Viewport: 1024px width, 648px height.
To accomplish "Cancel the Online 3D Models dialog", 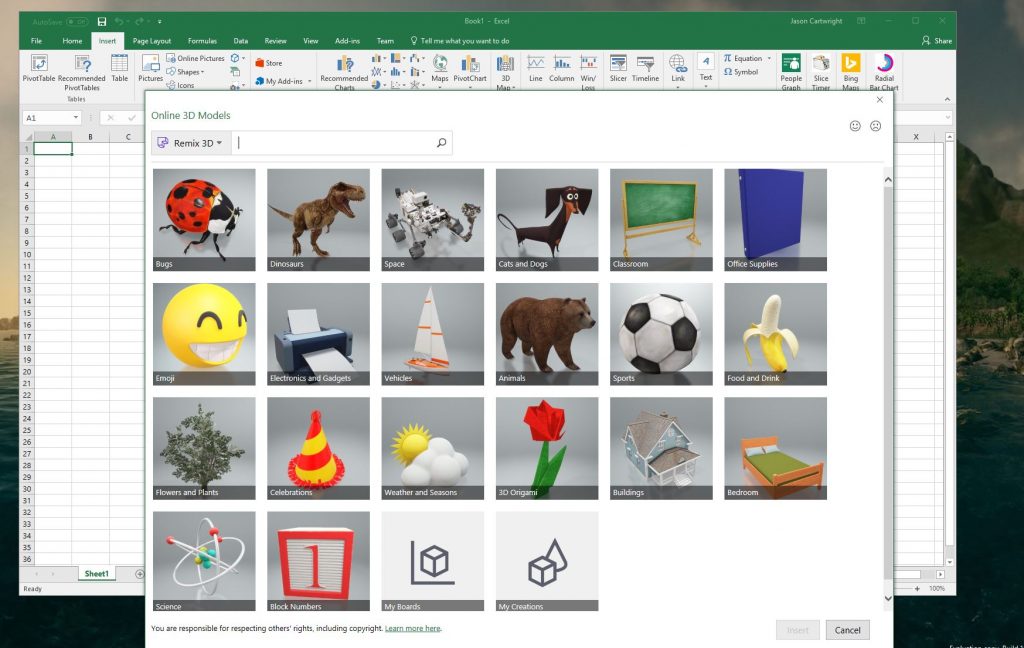I will (847, 630).
